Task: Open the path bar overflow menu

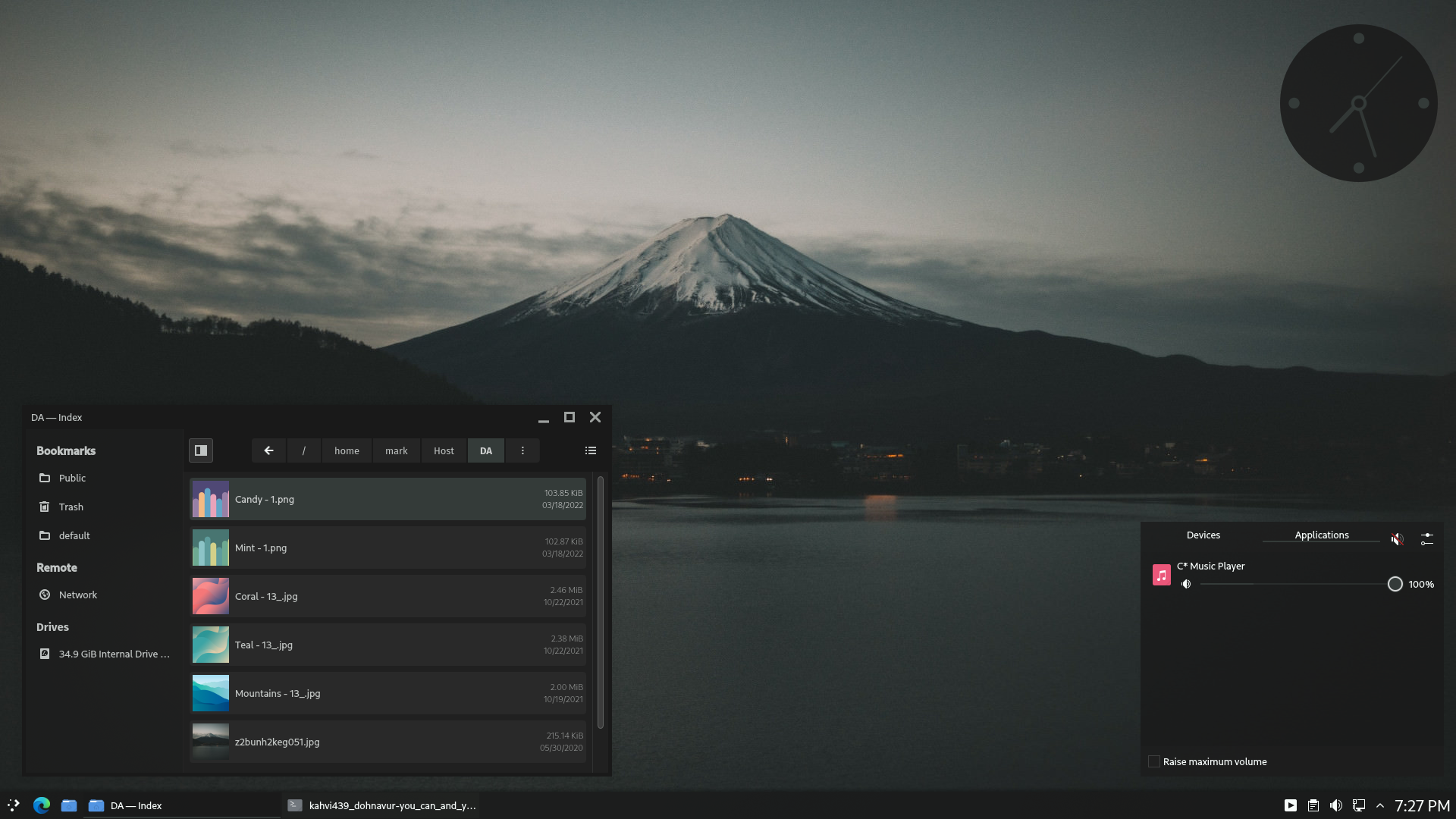Action: [x=522, y=450]
